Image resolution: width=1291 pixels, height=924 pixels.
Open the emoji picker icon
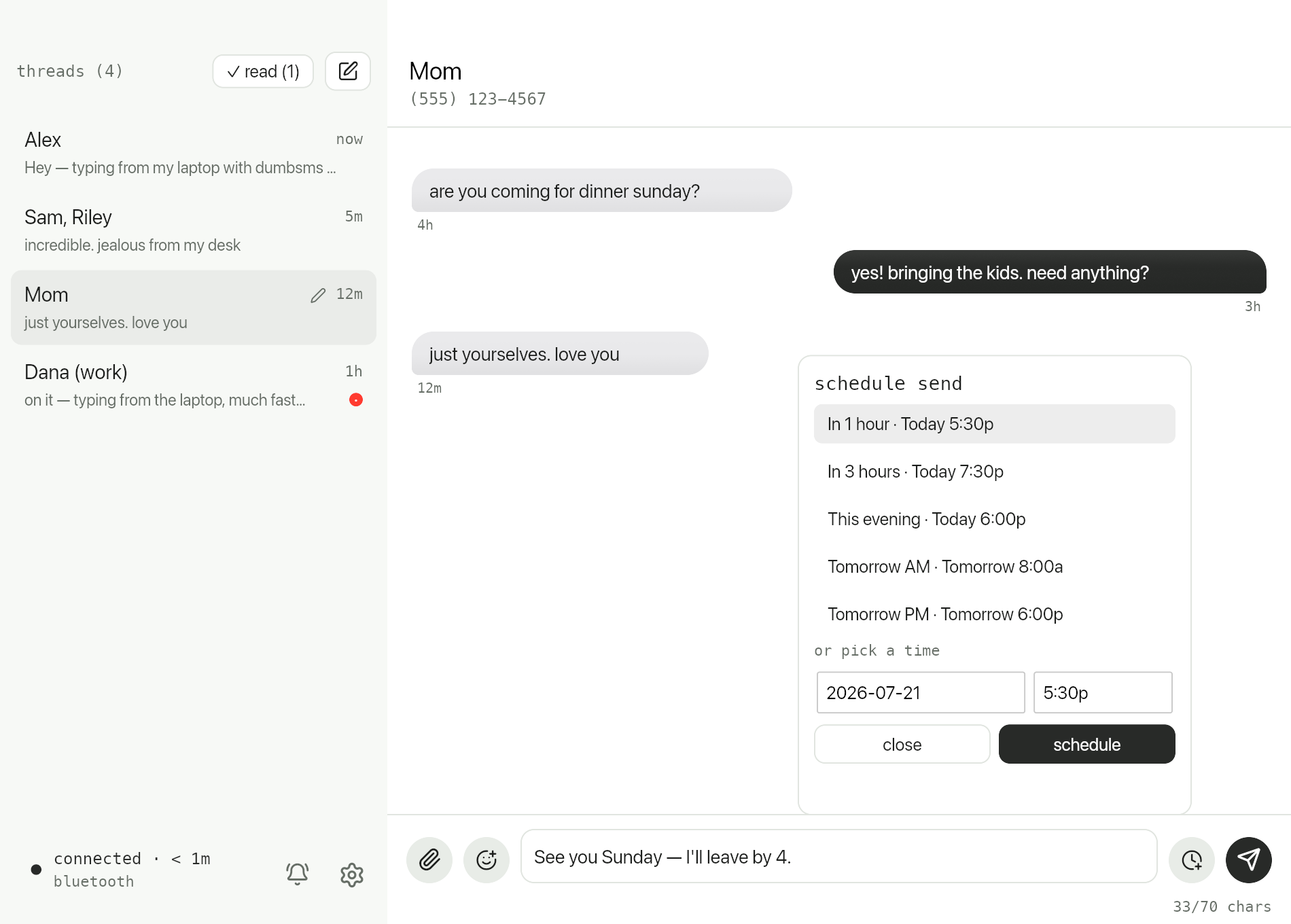(487, 859)
